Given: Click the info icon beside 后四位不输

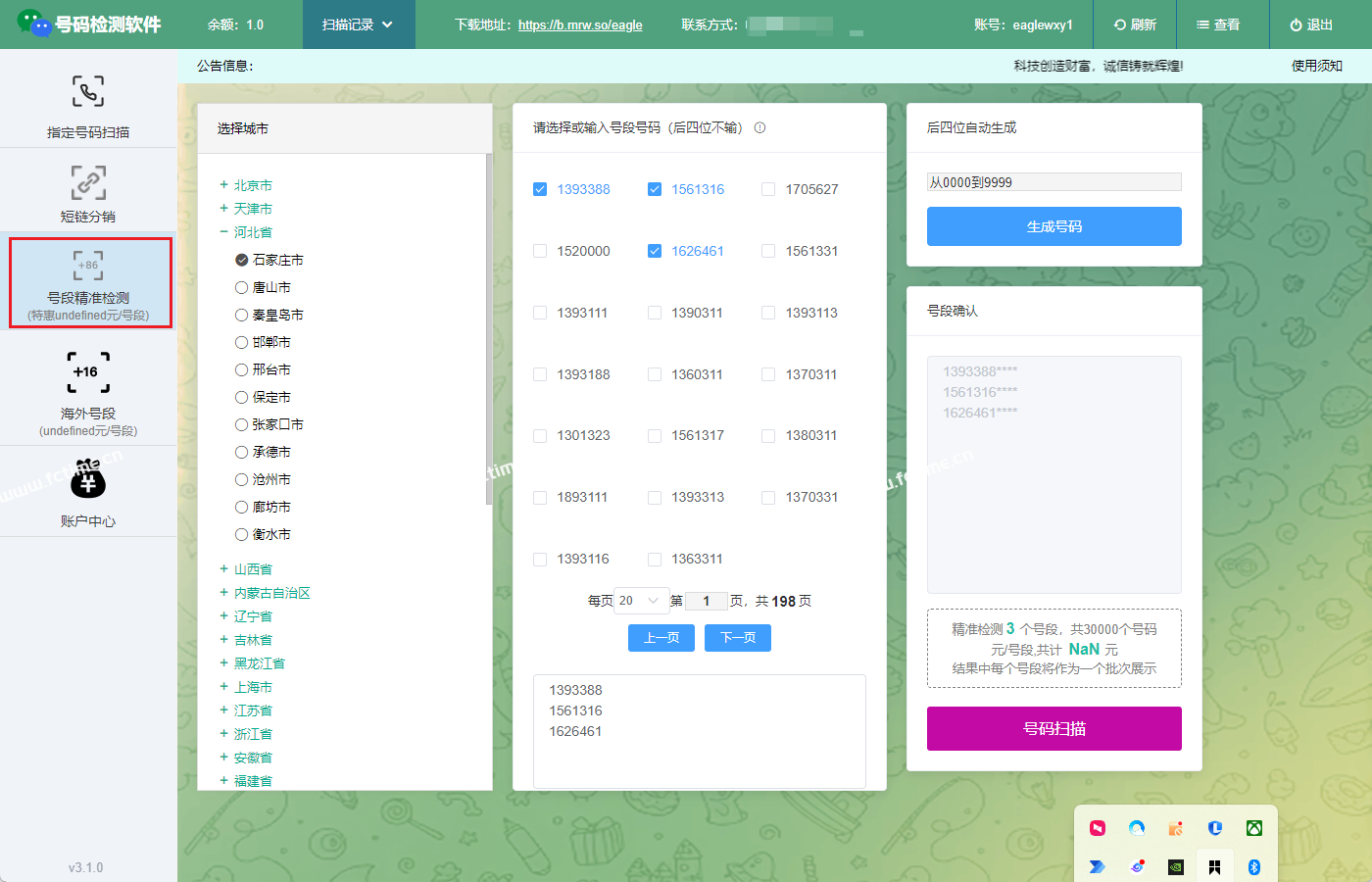Looking at the screenshot, I should click(x=759, y=127).
